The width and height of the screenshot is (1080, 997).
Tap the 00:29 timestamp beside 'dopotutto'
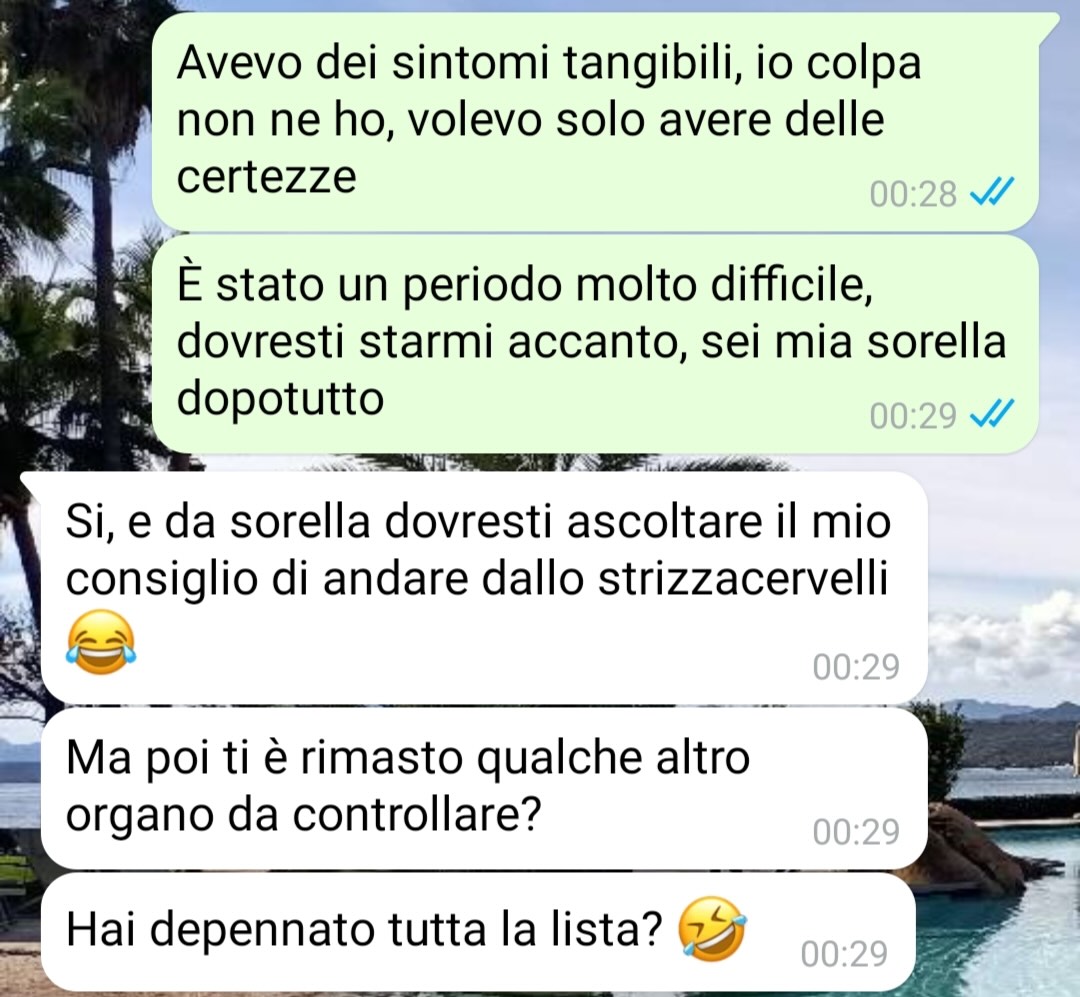tap(913, 415)
